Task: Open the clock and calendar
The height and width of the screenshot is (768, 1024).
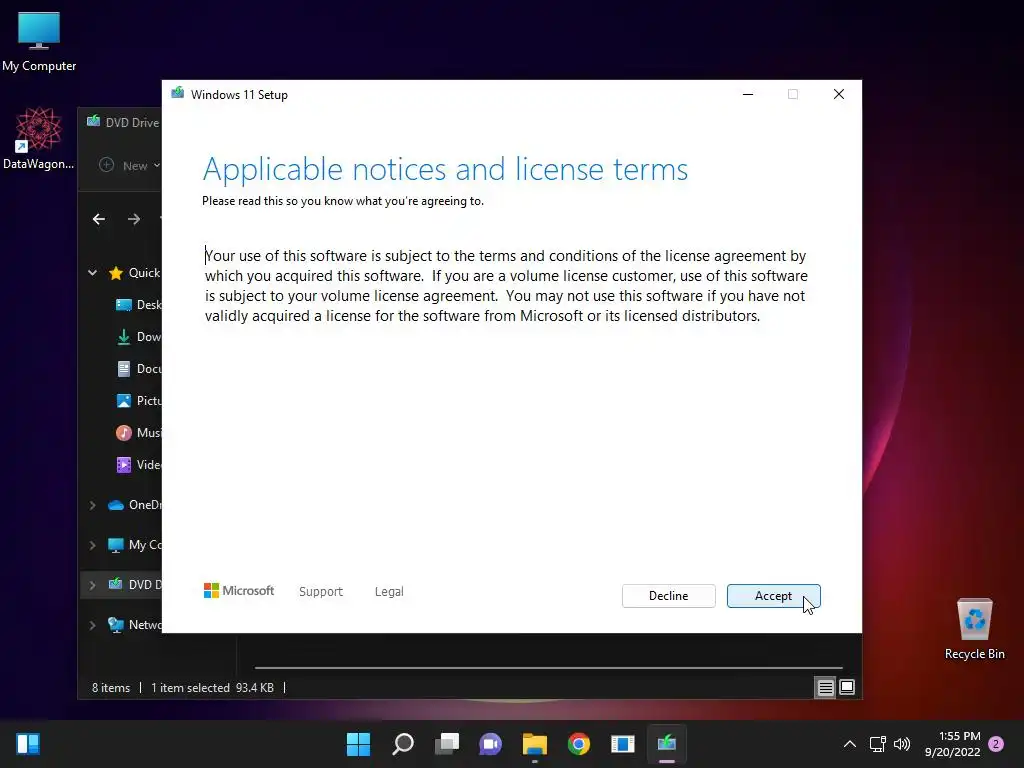Action: click(953, 744)
